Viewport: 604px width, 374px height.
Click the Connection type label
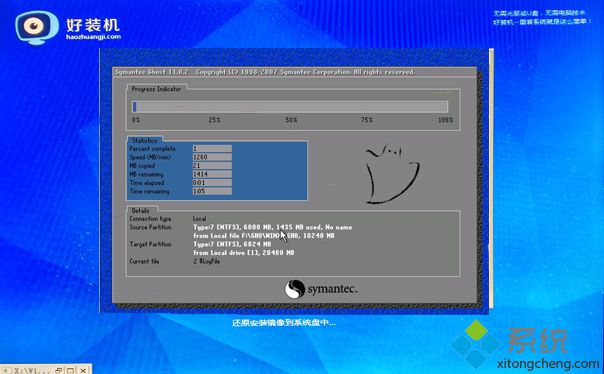click(150, 219)
